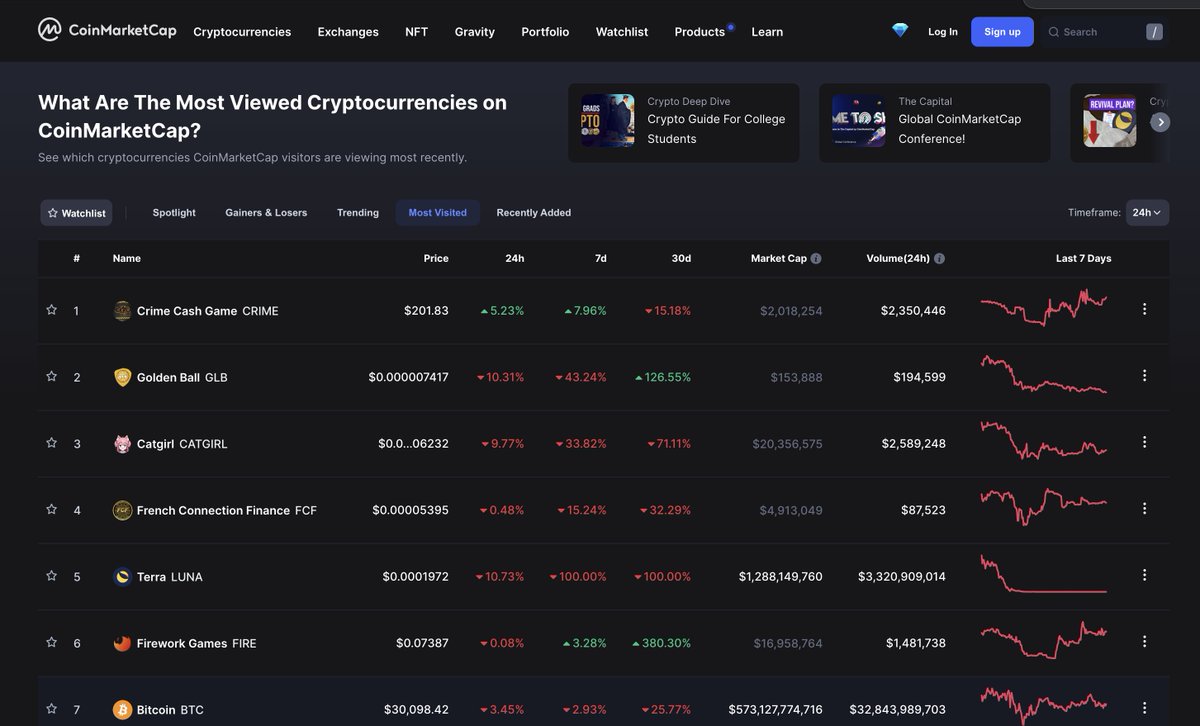
Task: Advance the article carousel with the arrow
Action: tap(1160, 122)
